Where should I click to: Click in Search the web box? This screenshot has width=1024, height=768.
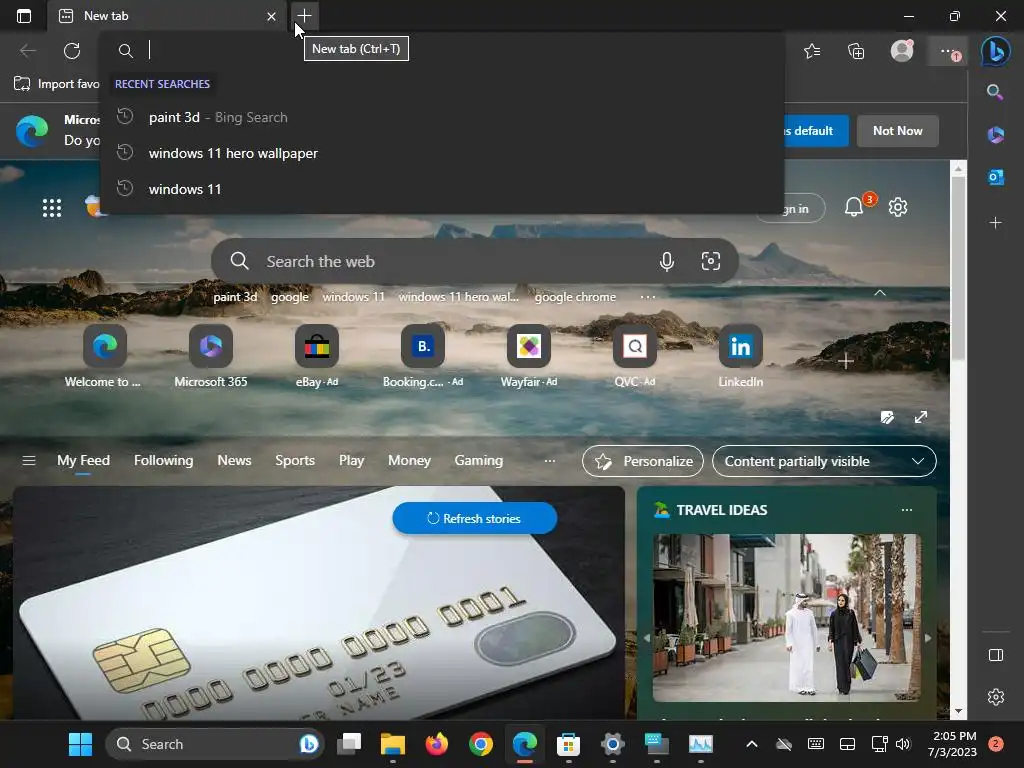pyautogui.click(x=475, y=261)
